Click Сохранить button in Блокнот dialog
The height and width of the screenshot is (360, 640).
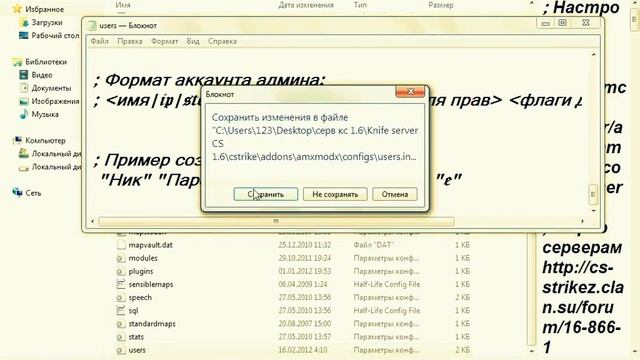point(266,194)
